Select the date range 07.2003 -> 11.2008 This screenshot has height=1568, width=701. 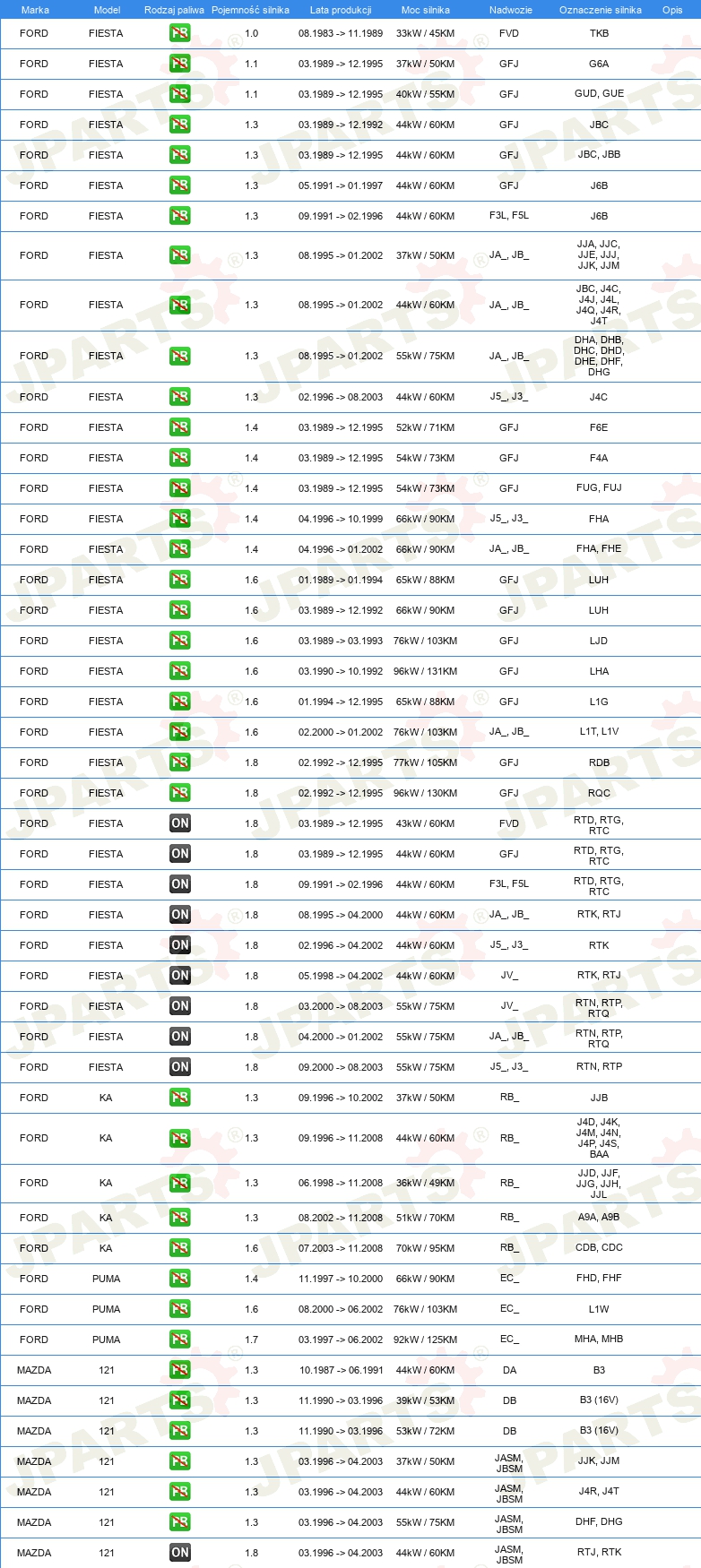point(341,1248)
